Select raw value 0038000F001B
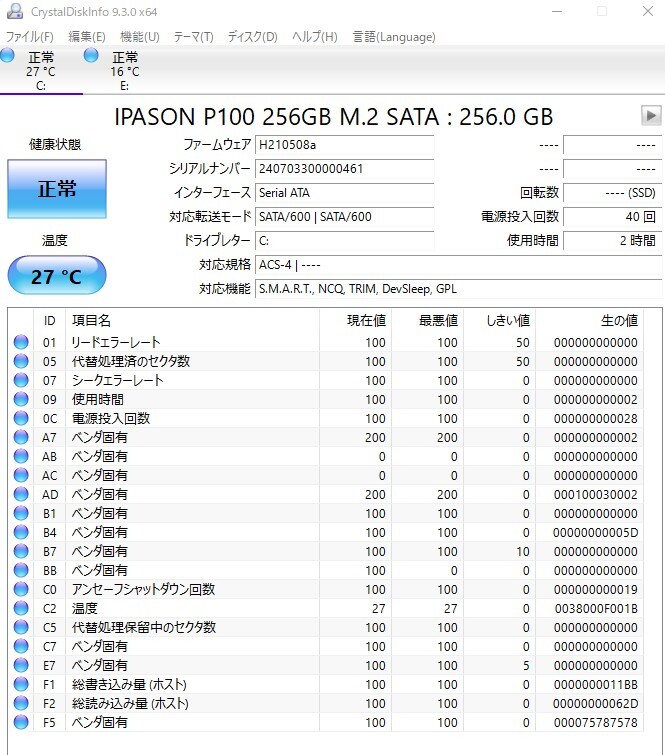Screen dimensions: 665x755 coord(596,609)
